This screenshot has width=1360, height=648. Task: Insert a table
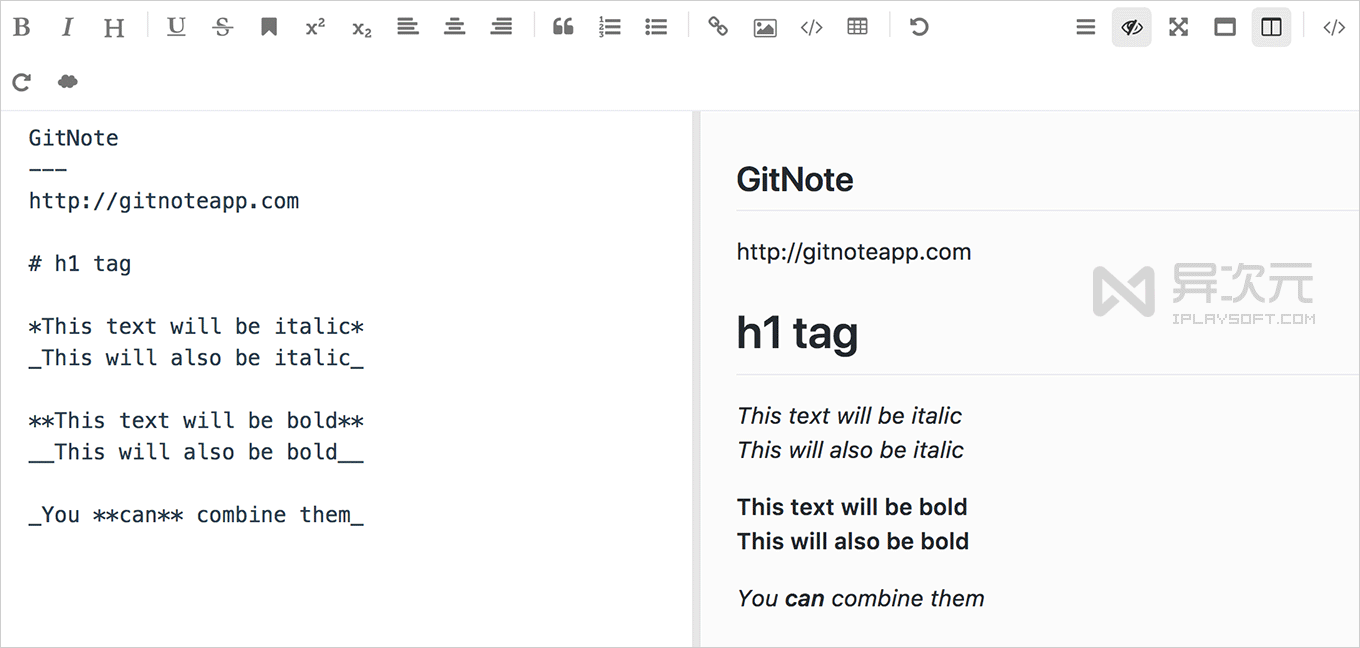[857, 27]
